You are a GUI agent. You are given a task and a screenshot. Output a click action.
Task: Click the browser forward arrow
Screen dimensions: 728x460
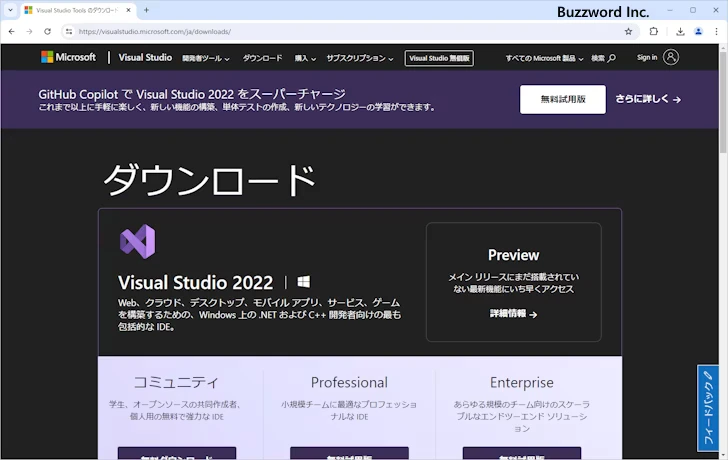(x=29, y=32)
